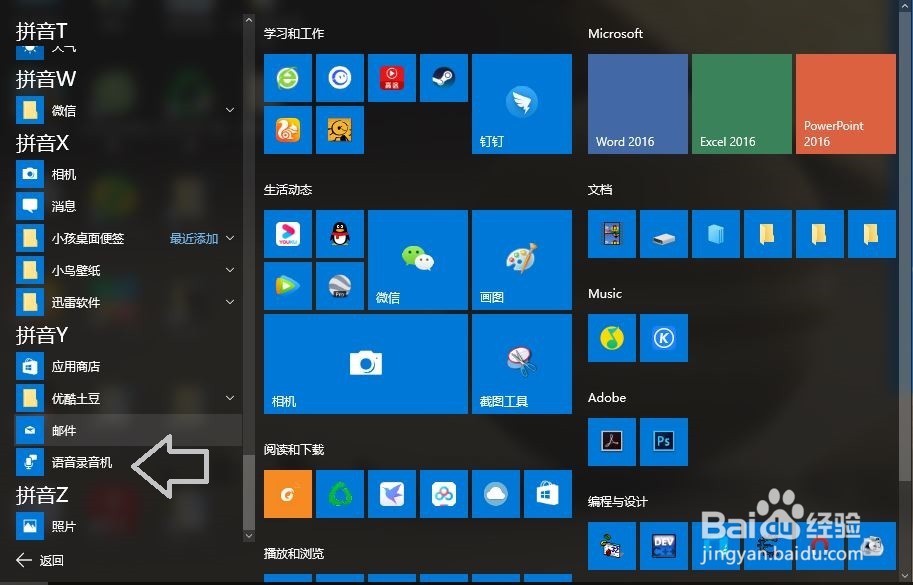Open the red video player tile

click(392, 78)
